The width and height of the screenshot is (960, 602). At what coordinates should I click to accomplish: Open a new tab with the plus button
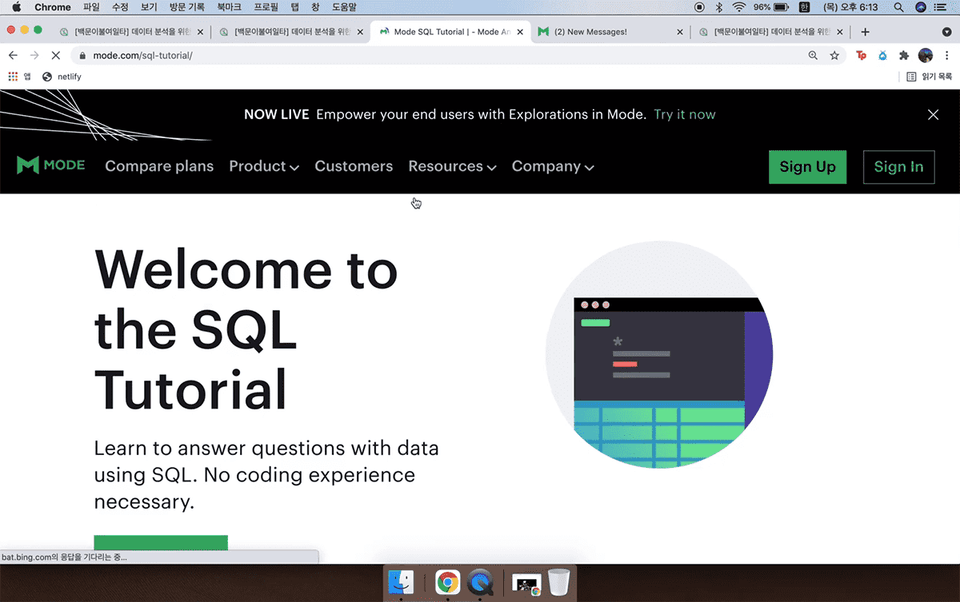pos(865,32)
